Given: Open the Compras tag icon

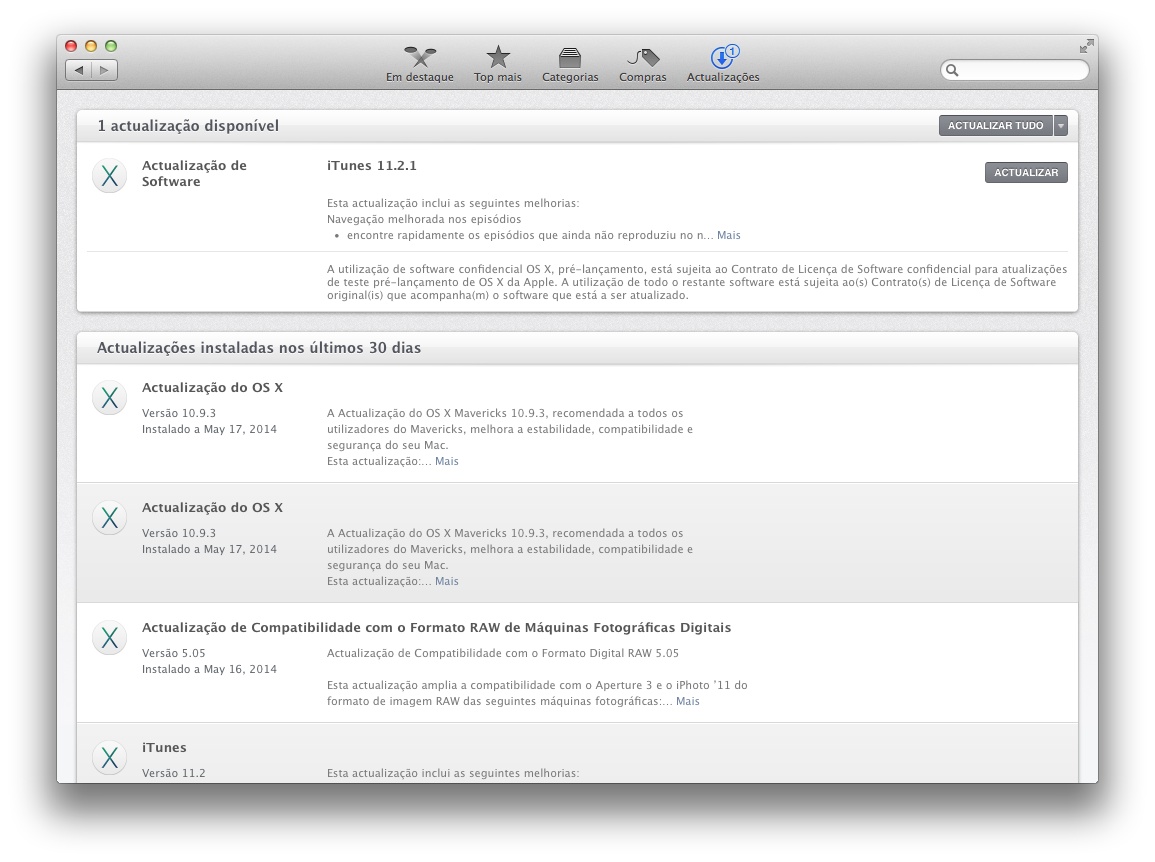Looking at the screenshot, I should (643, 57).
